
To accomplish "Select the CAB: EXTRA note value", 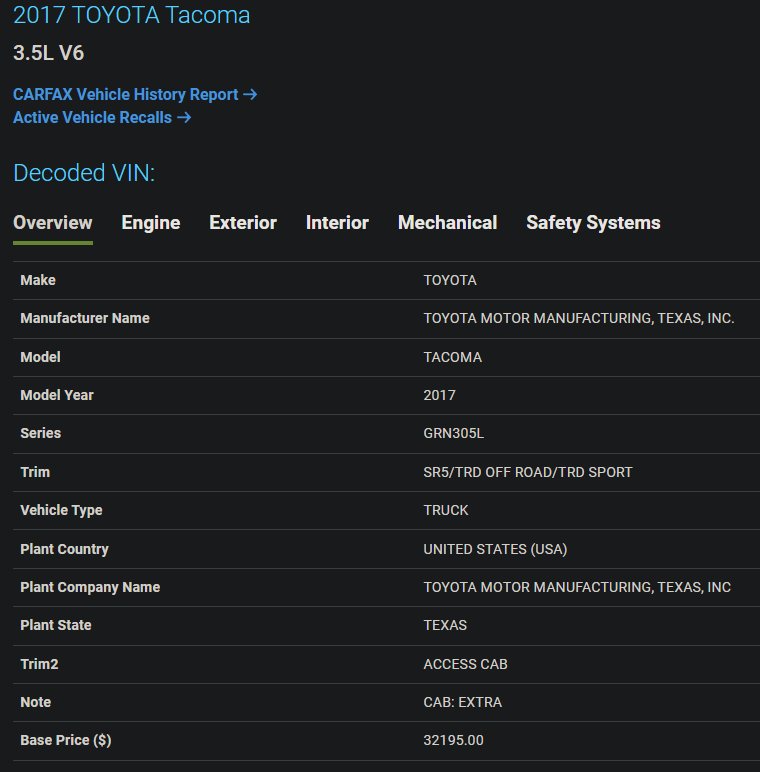I will coord(463,702).
